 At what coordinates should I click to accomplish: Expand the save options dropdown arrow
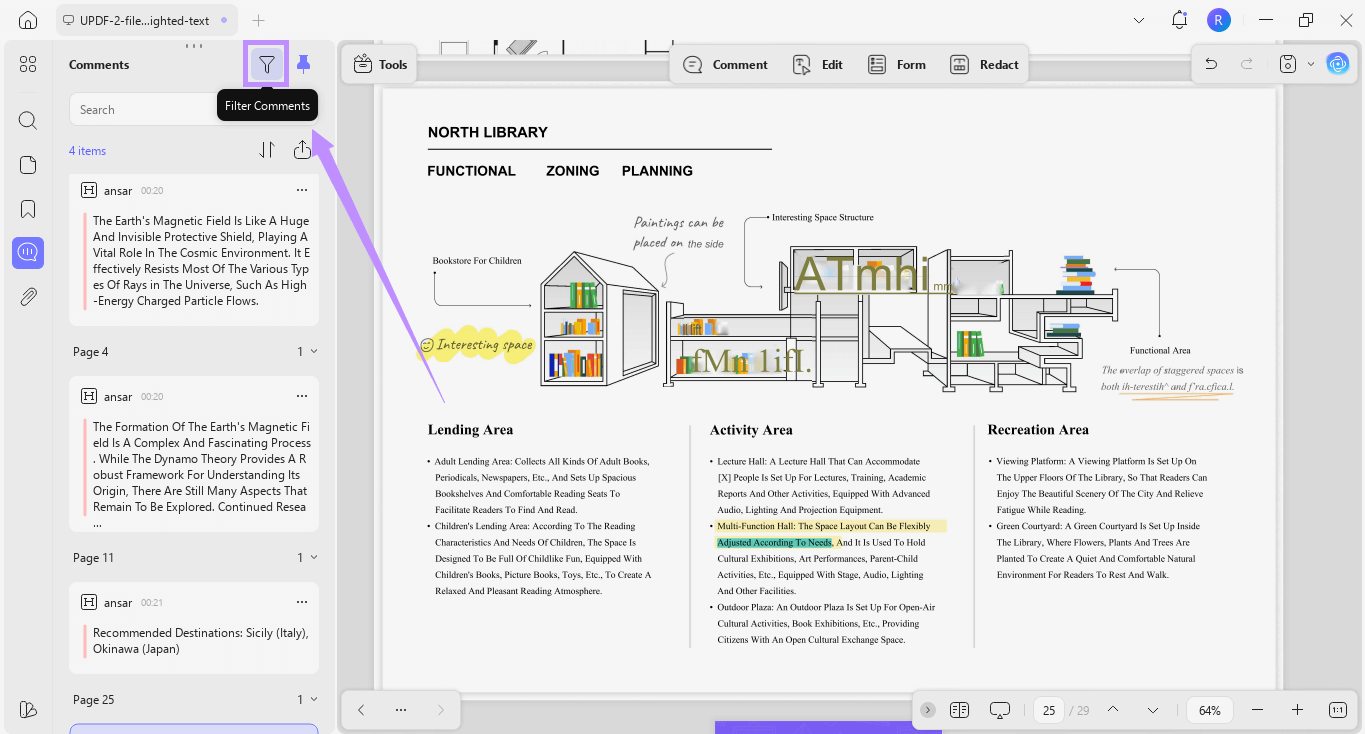[1311, 64]
